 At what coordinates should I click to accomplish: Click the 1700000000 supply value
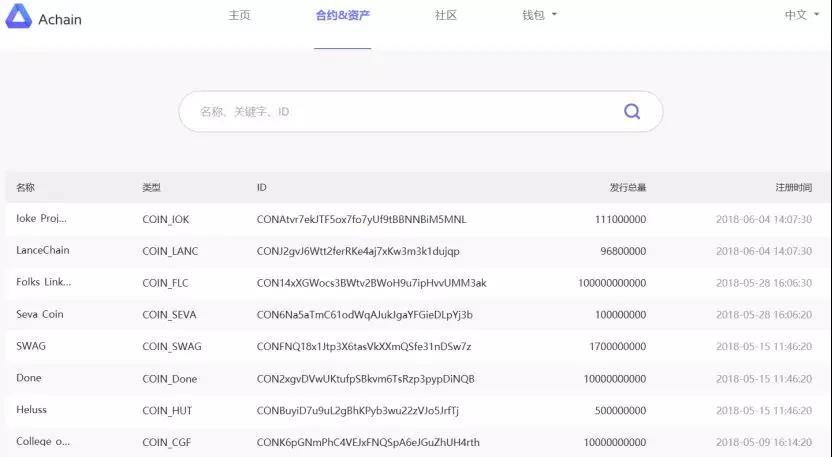click(x=618, y=347)
